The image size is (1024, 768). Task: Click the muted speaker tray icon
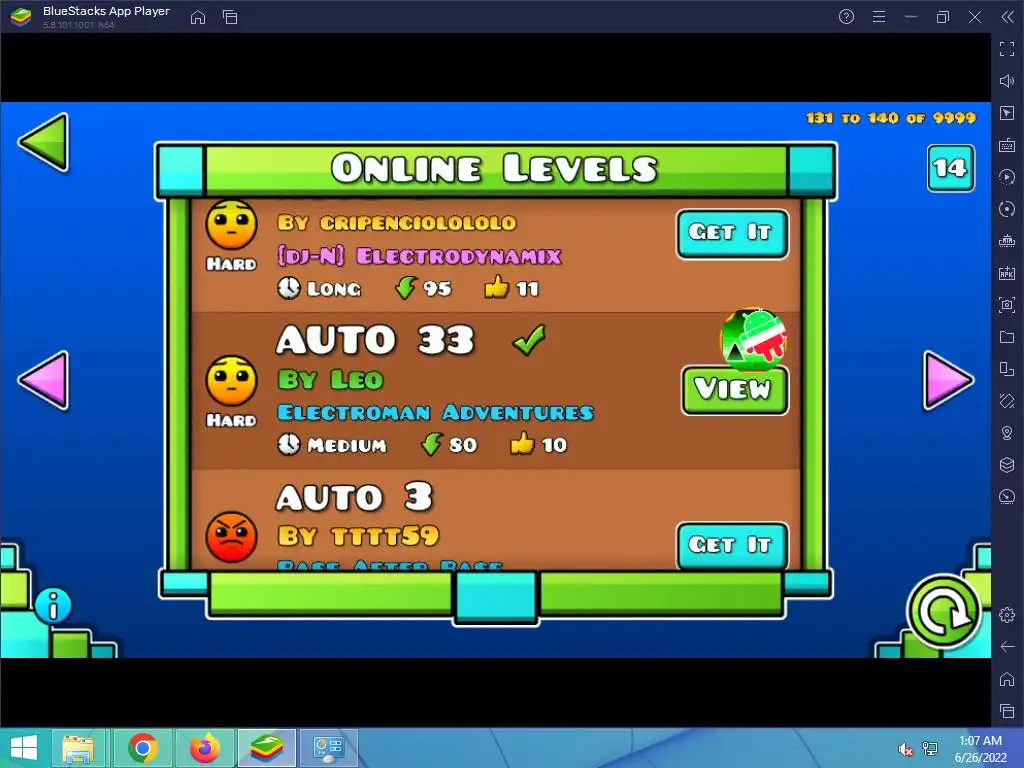[905, 749]
